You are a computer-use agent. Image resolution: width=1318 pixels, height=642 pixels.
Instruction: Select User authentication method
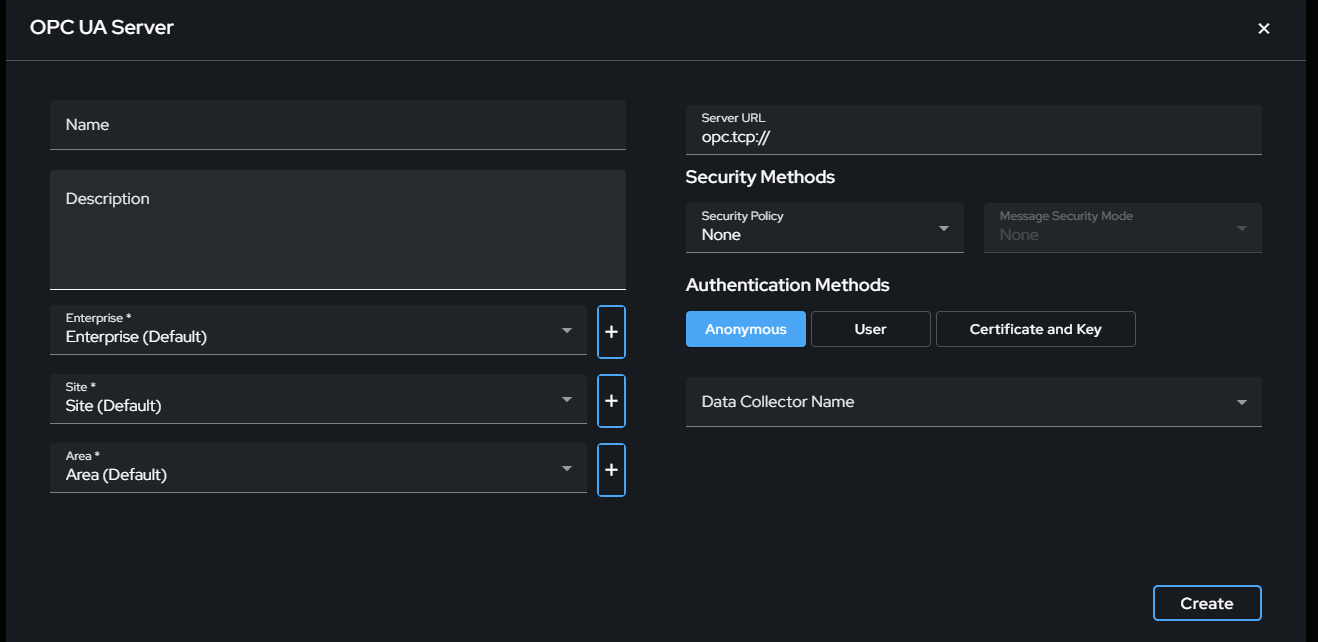click(x=871, y=329)
